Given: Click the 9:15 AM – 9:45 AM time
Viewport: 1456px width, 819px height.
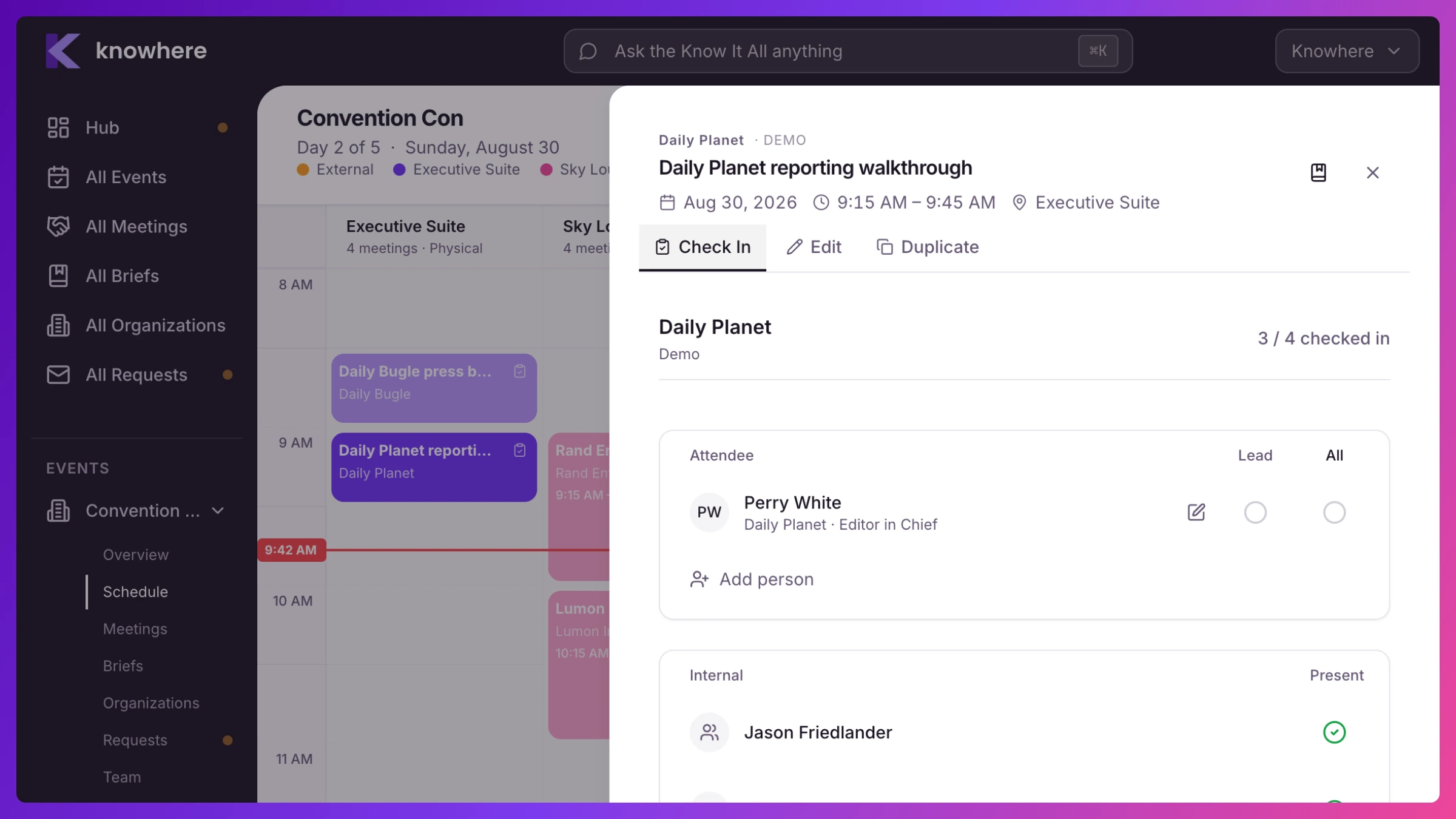Looking at the screenshot, I should click(916, 203).
